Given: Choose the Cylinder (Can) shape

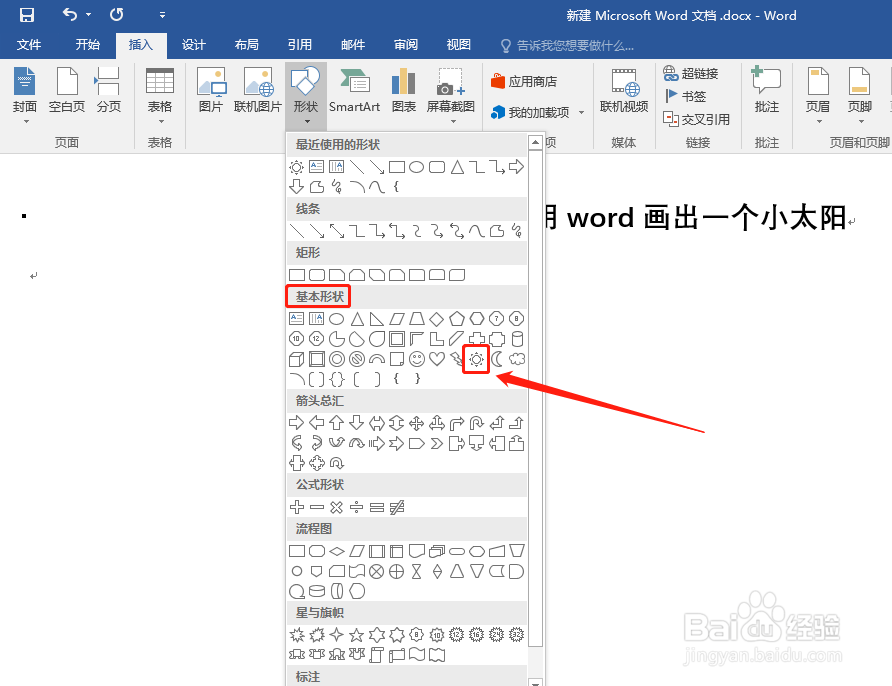Looking at the screenshot, I should pos(517,339).
